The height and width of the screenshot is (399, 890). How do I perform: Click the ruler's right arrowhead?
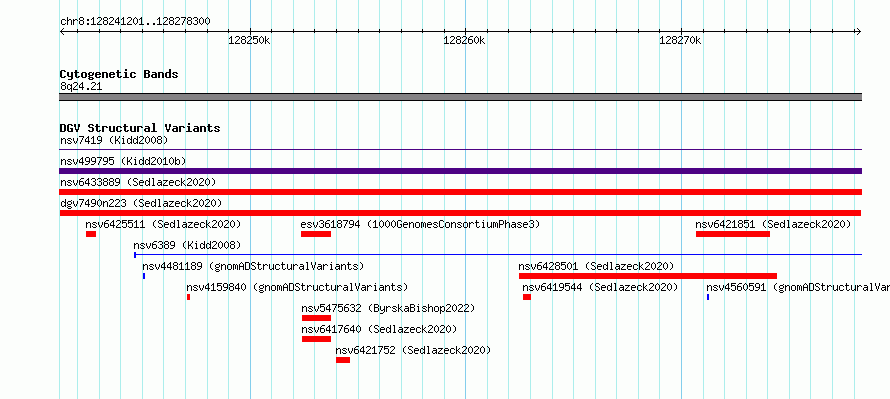point(859,31)
